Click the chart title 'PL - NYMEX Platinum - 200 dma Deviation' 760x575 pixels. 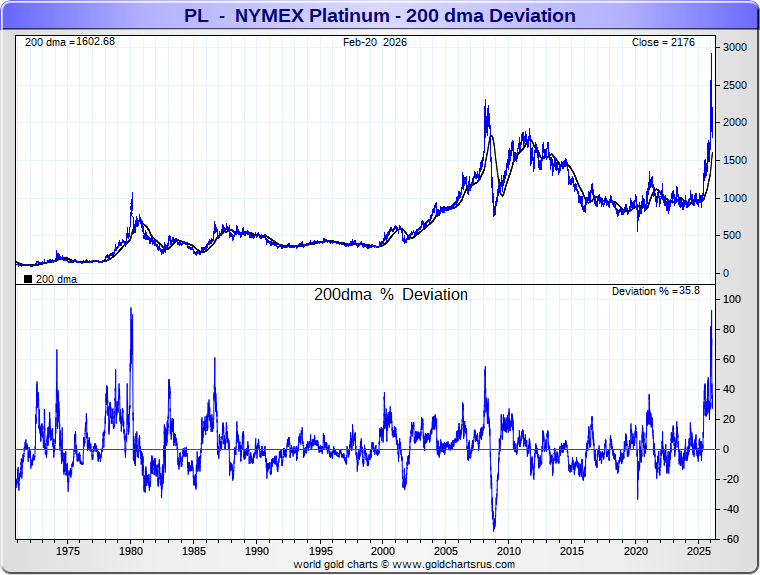click(x=380, y=16)
